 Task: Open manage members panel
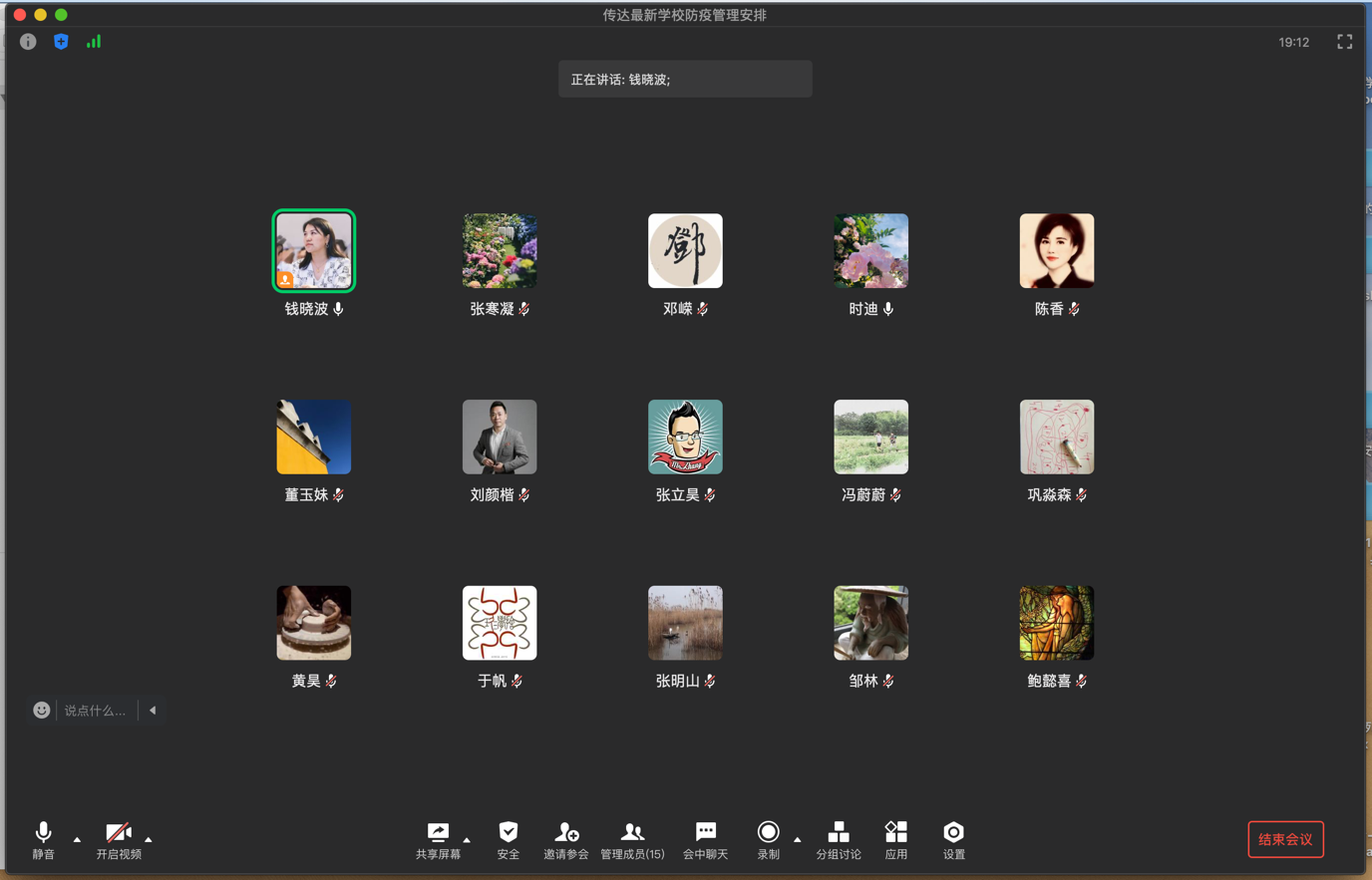coord(632,839)
